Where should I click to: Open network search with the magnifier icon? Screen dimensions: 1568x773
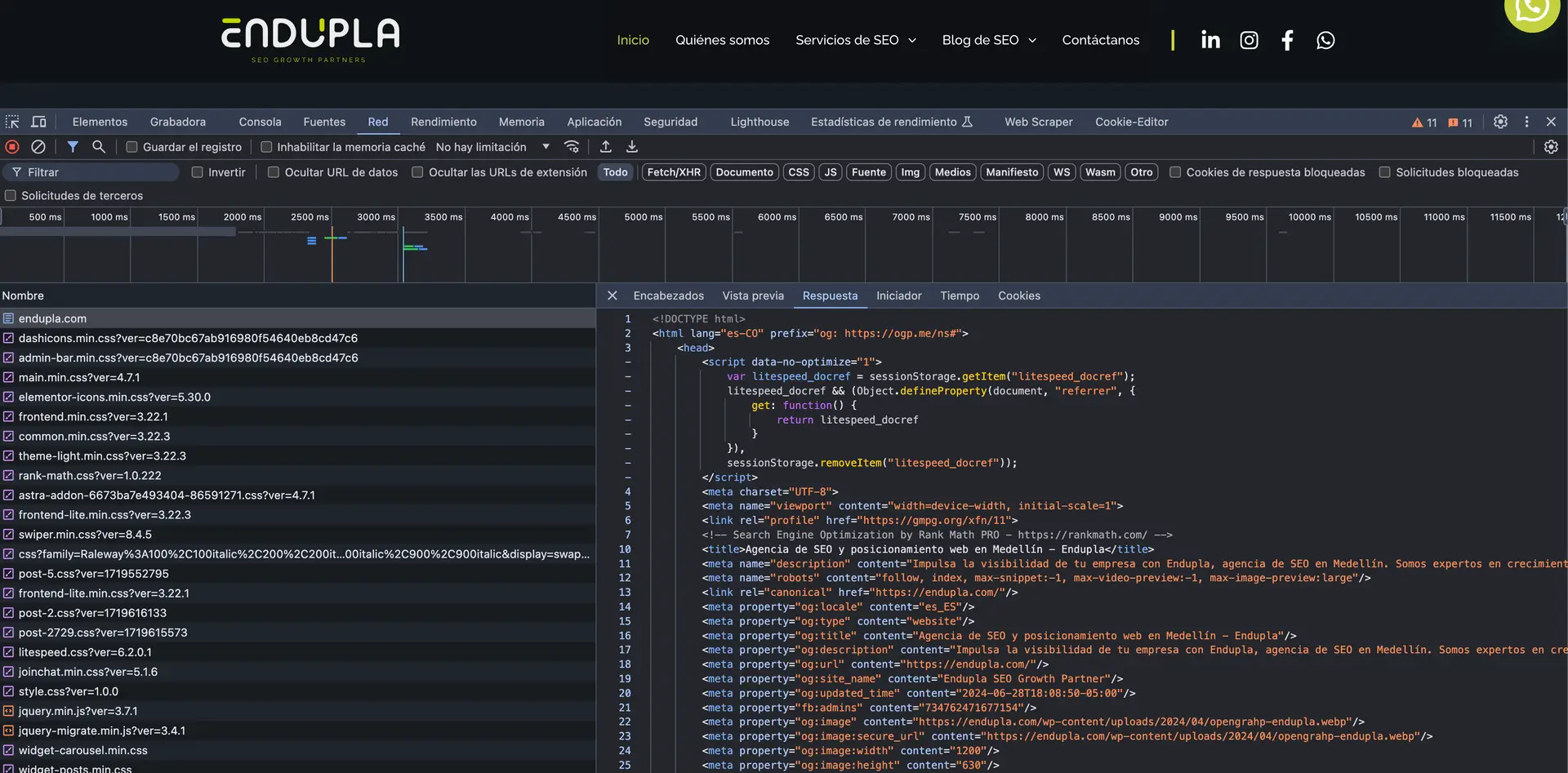click(98, 147)
